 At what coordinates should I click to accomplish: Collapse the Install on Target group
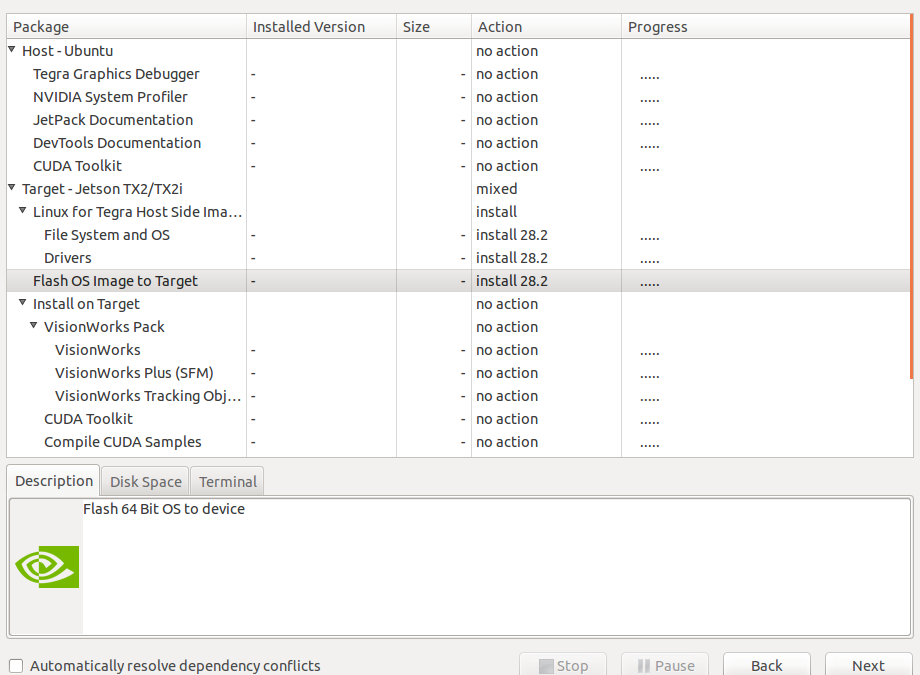tap(23, 304)
